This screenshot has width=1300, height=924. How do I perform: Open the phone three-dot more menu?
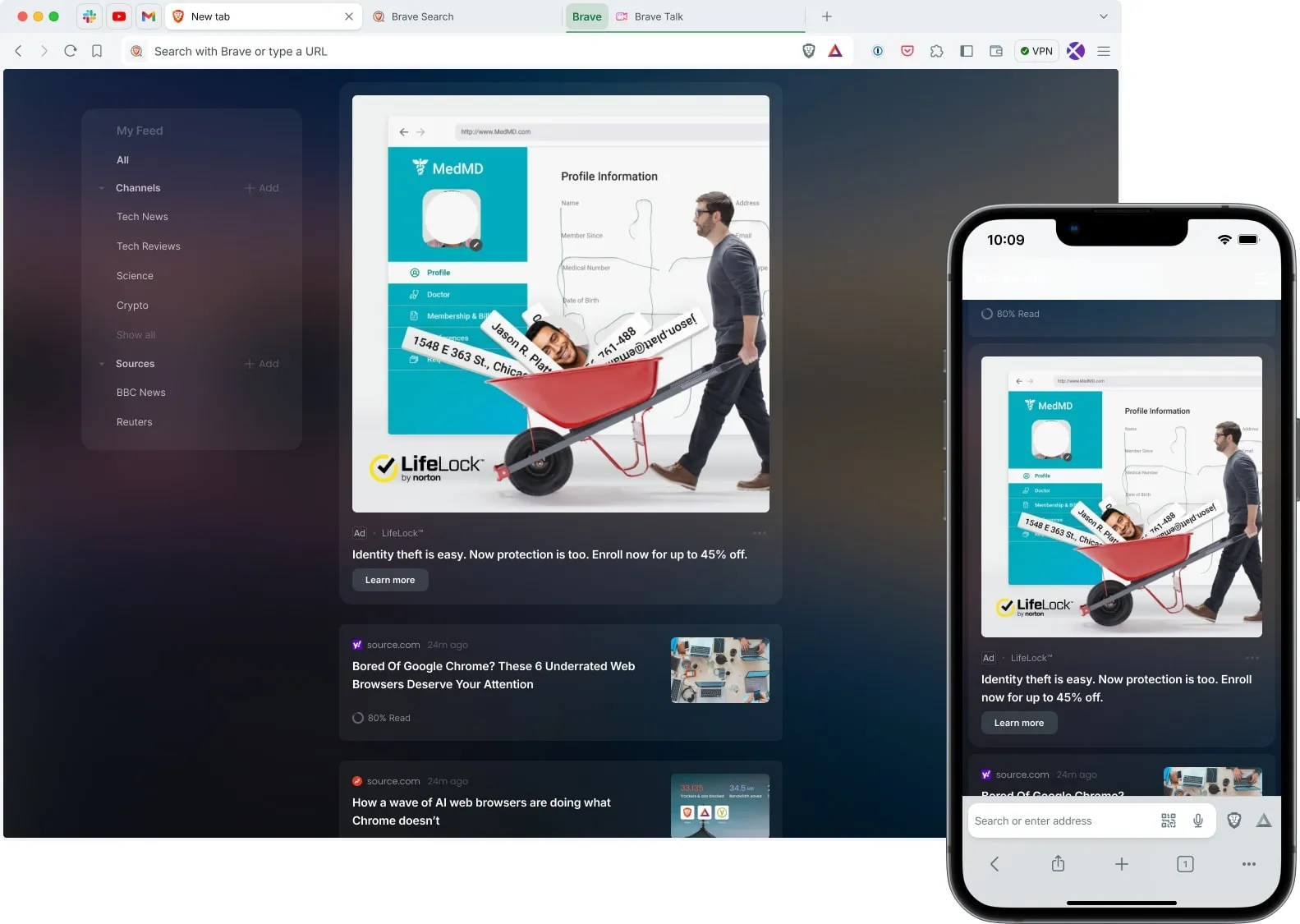[1249, 864]
